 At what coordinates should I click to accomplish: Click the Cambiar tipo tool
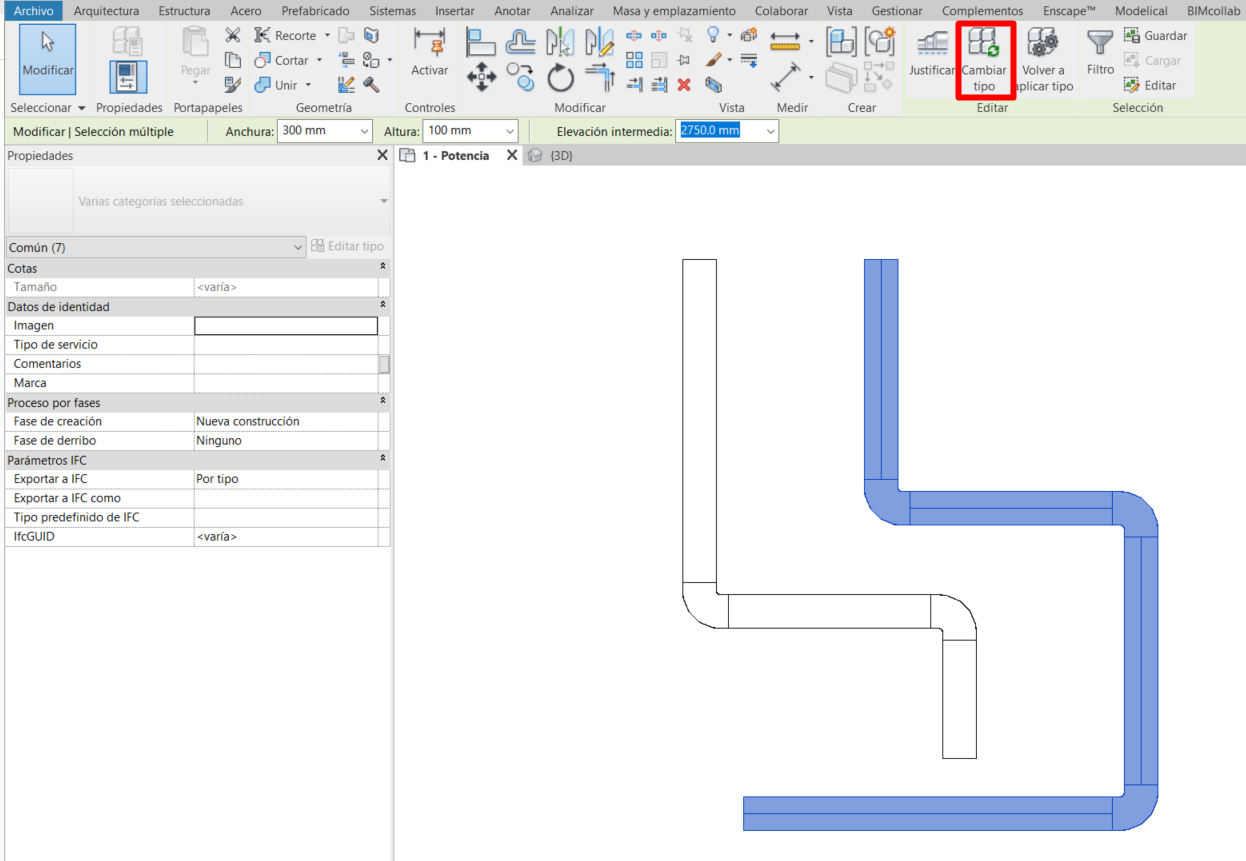click(x=984, y=61)
